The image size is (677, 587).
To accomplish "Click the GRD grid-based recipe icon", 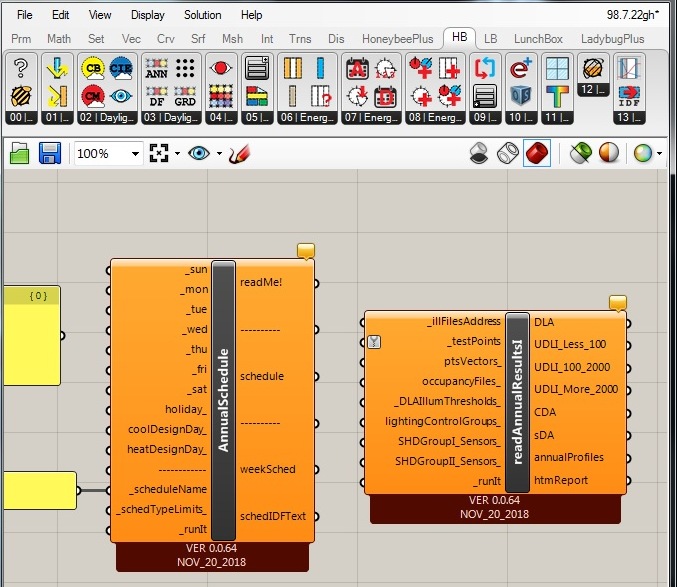I will (x=185, y=96).
